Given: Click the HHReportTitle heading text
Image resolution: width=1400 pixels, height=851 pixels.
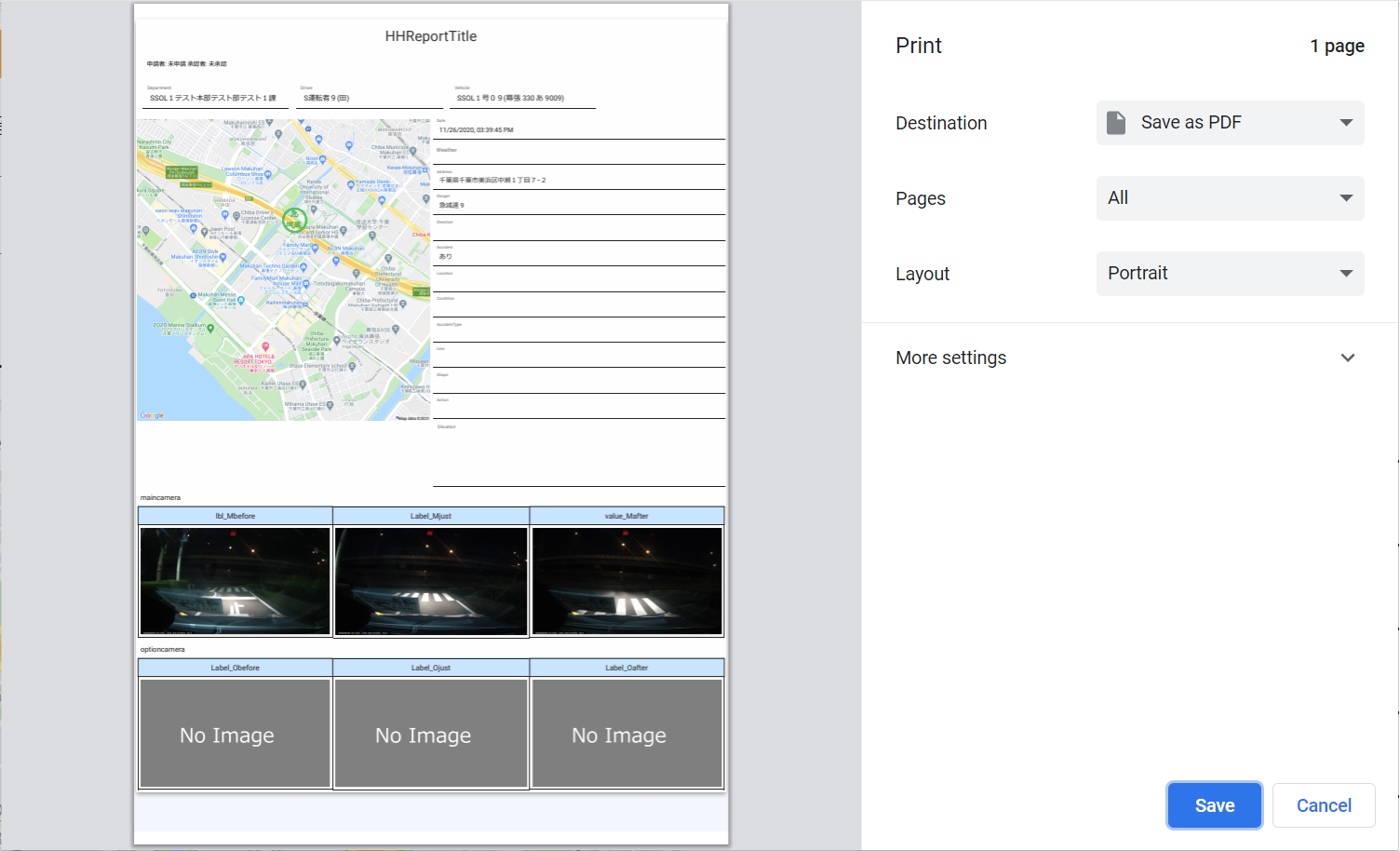Looking at the screenshot, I should pos(431,36).
